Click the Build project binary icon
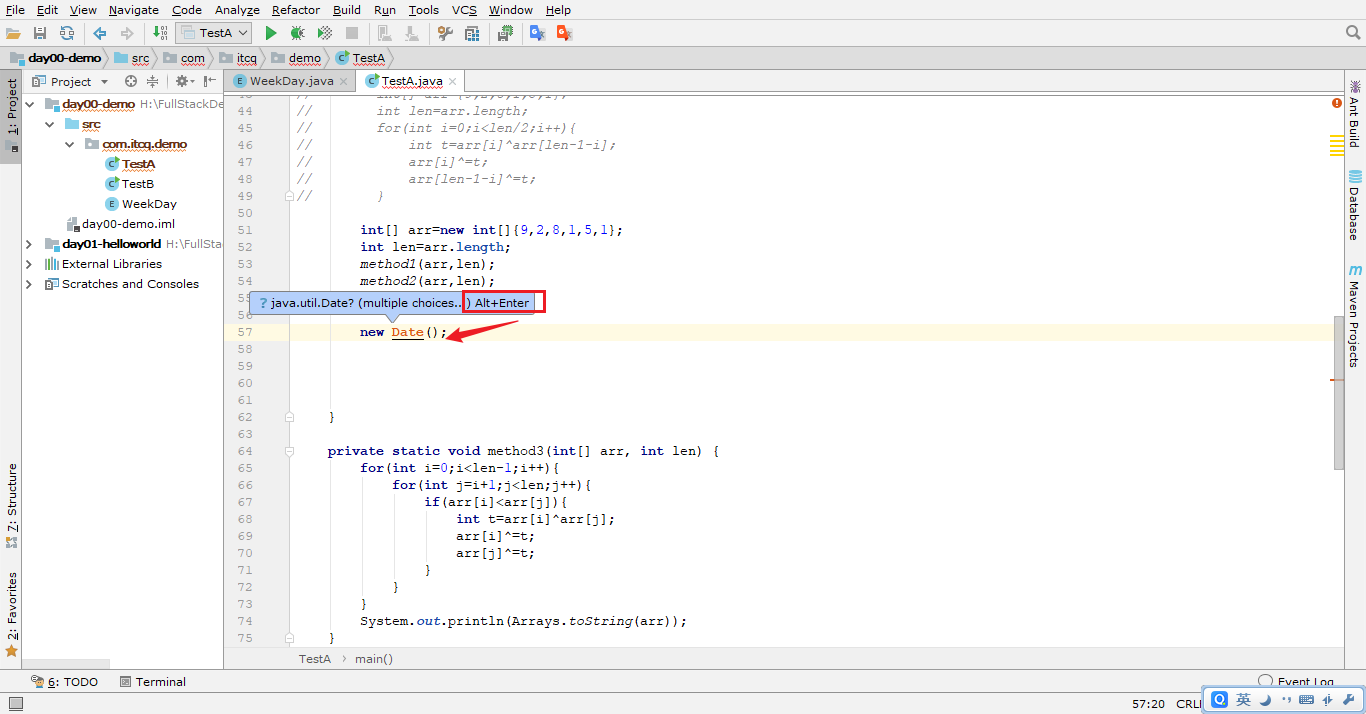This screenshot has height=714, width=1366. pos(161,33)
